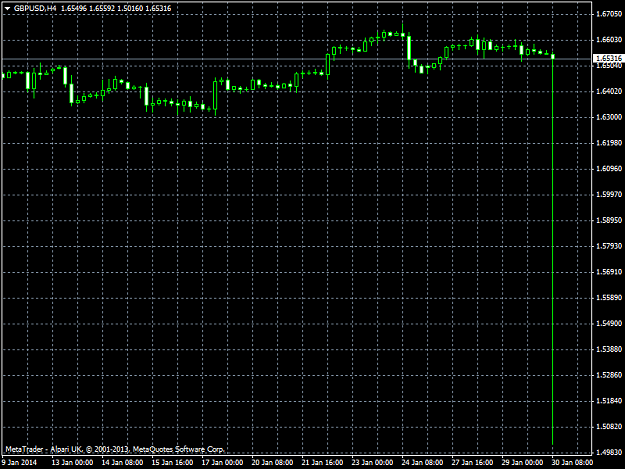Click the 15 Jan 16:00 time label
This screenshot has height=469, width=625.
tap(173, 462)
